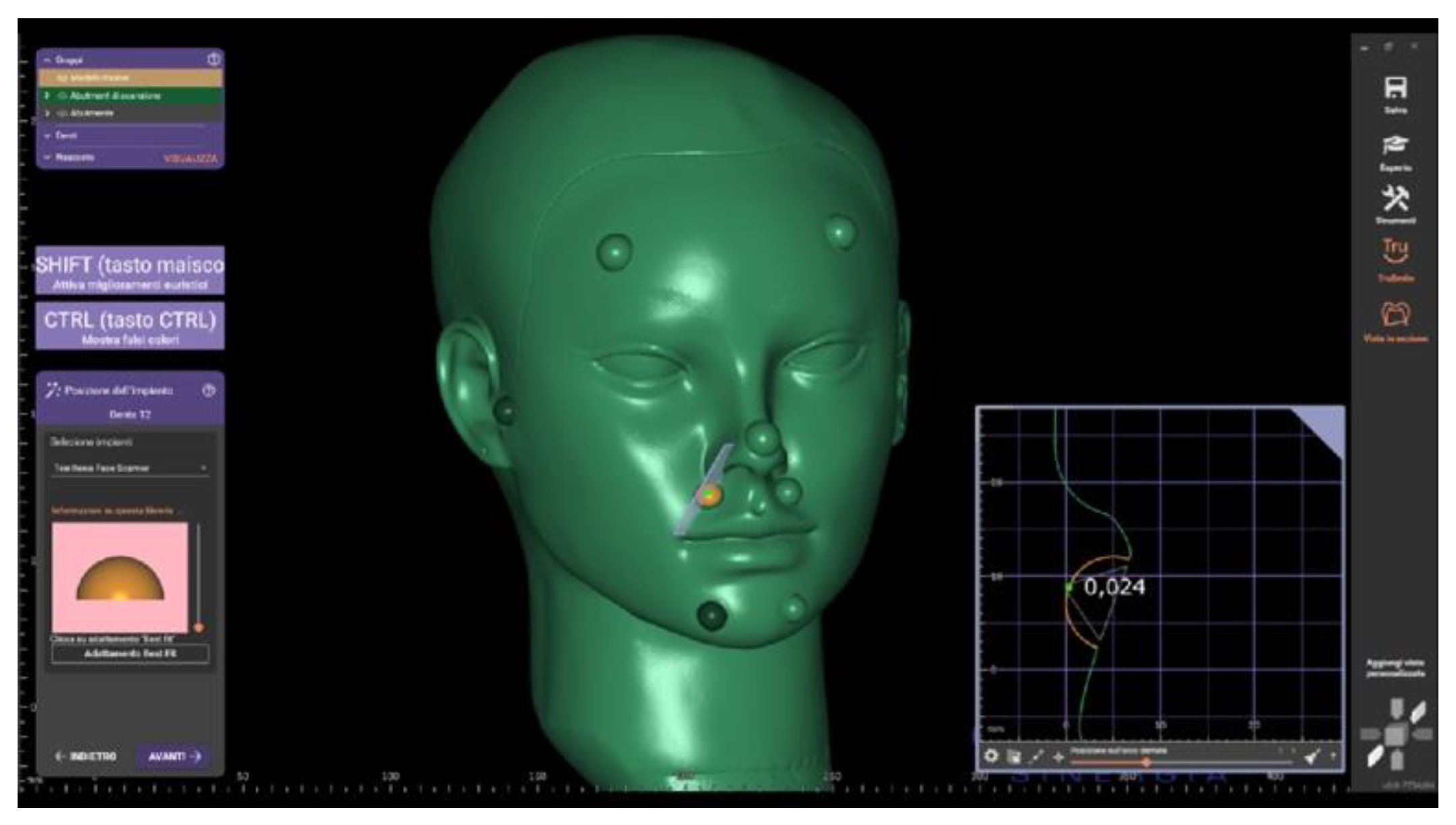The image size is (1456, 825).
Task: Click the save icon in section view toolbar
Action: click(x=1013, y=757)
